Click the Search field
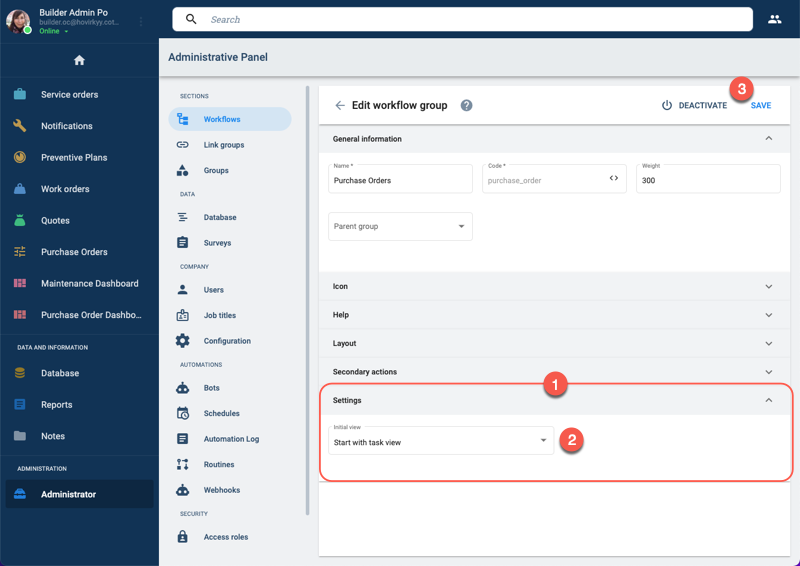 462,19
